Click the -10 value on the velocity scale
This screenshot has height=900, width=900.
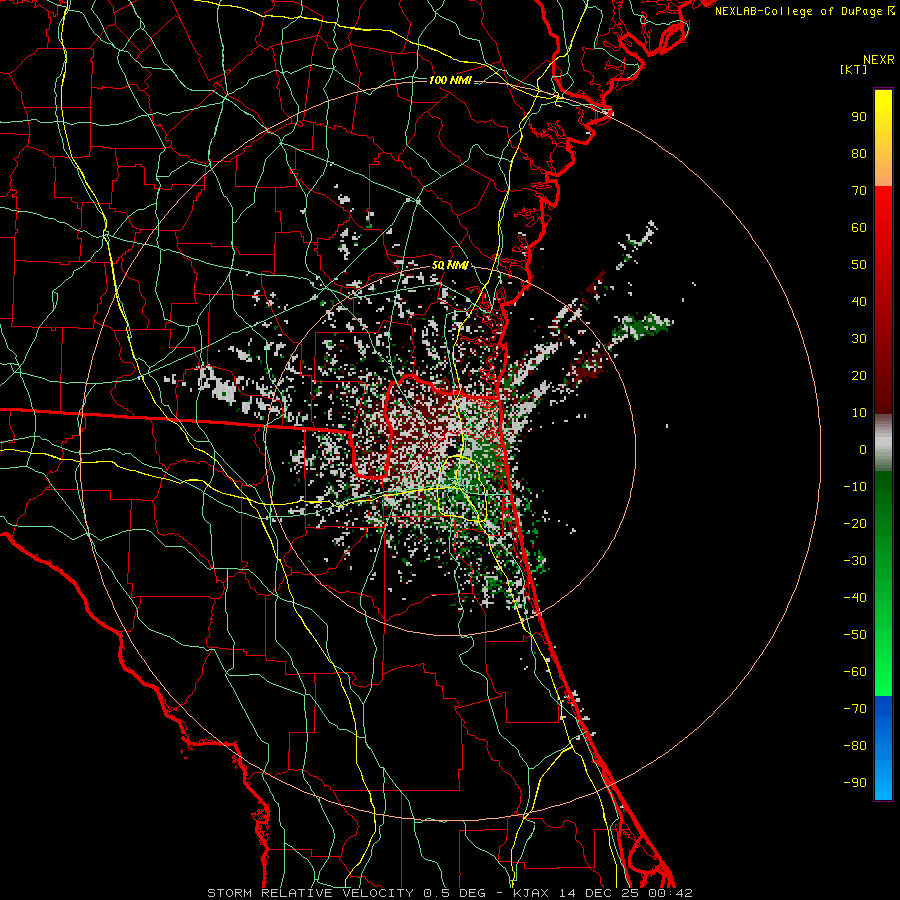pos(855,487)
